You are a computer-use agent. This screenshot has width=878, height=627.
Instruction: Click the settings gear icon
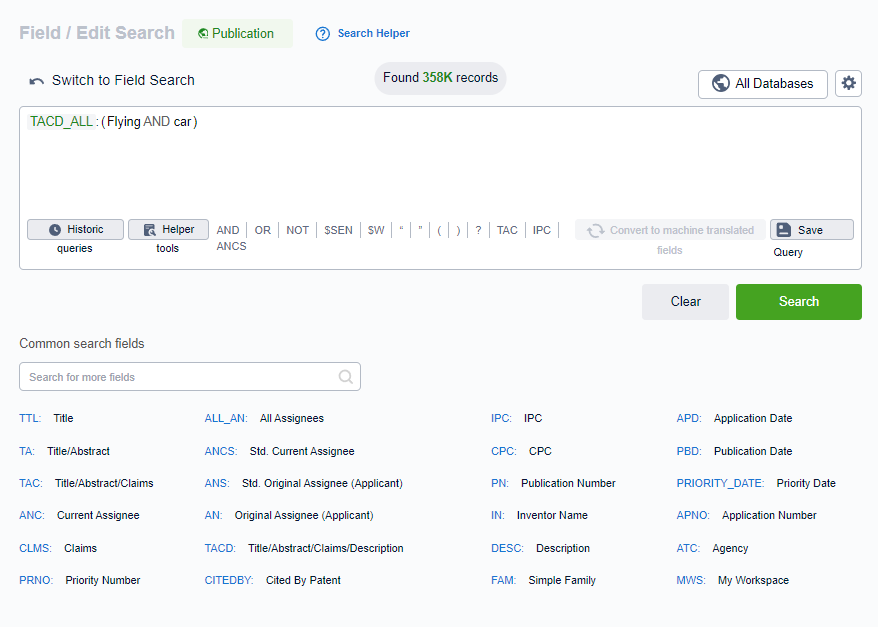(x=848, y=83)
